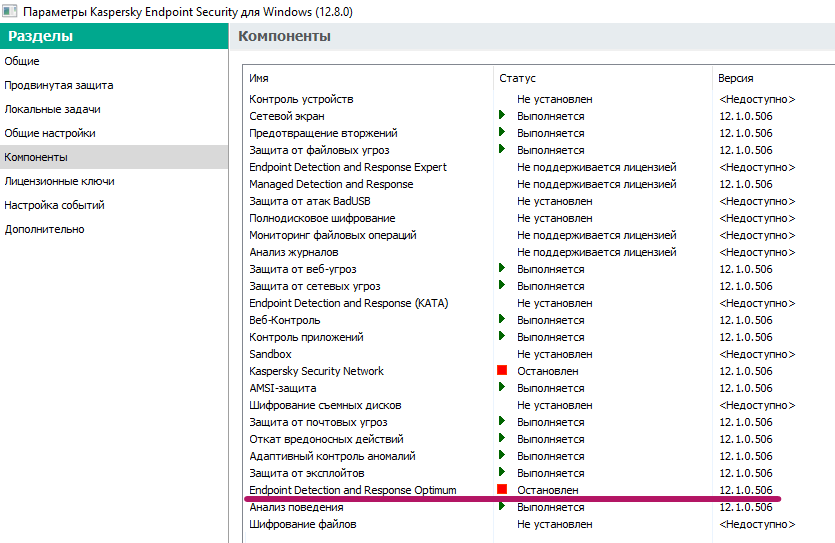The height and width of the screenshot is (543, 835).
Task: Click Не поддерживается лицензией status for Анализ журналов
Action: click(596, 252)
